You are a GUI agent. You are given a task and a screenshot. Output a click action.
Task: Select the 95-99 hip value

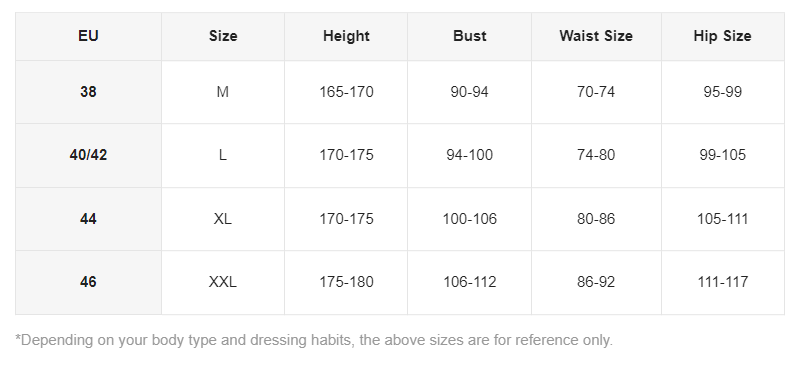tap(722, 92)
